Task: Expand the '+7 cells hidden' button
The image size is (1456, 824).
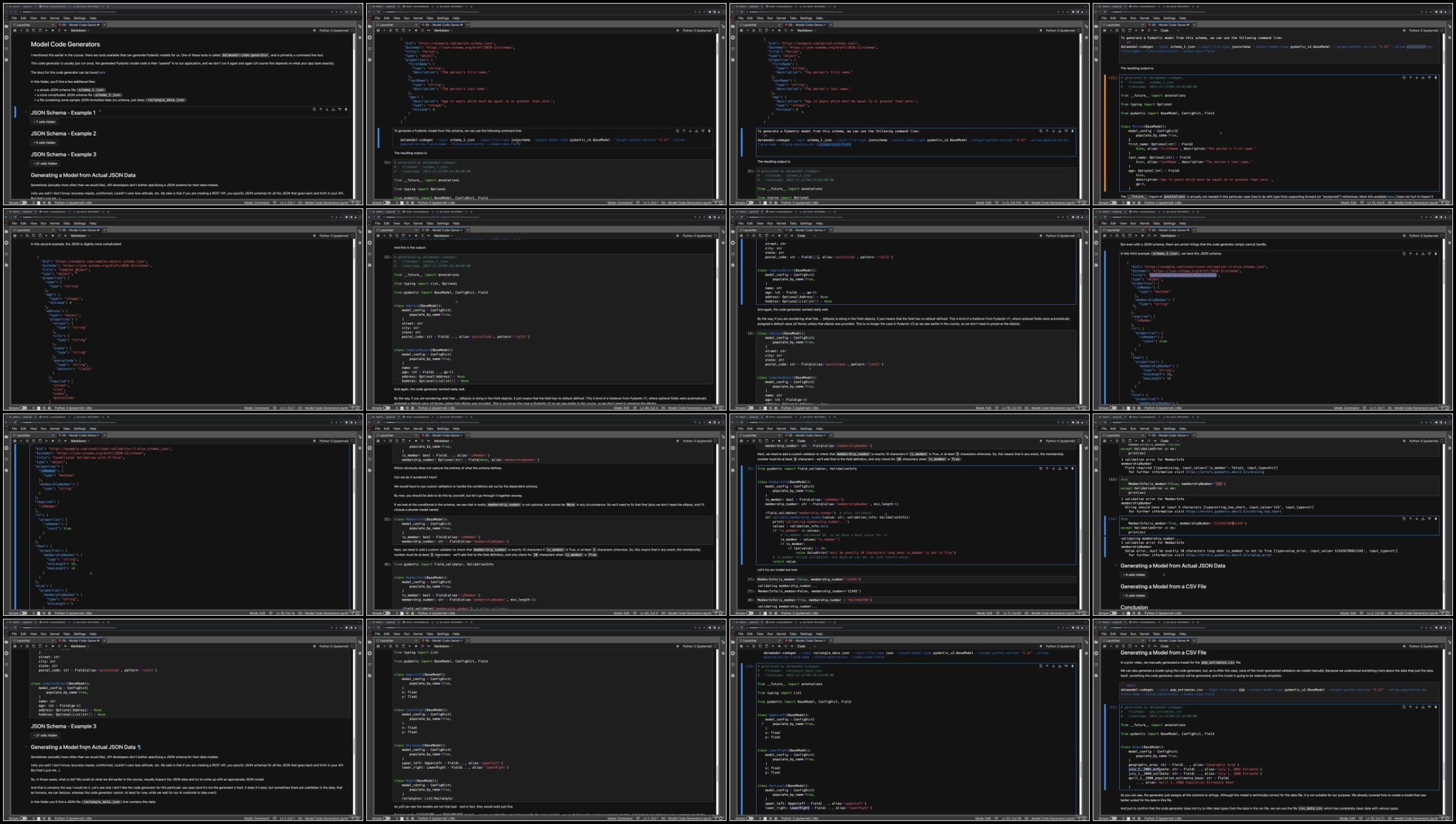Action: [x=44, y=122]
